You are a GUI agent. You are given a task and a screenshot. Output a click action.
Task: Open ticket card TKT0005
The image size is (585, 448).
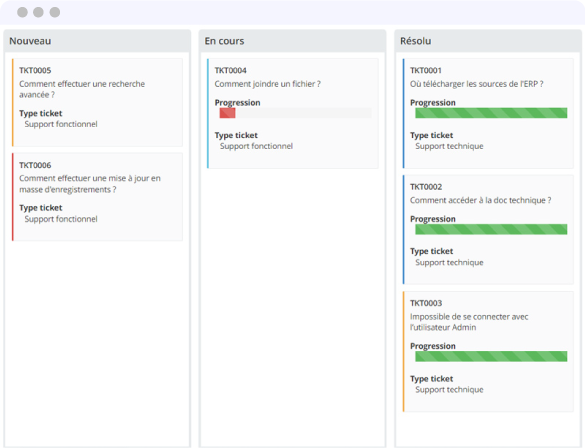(x=97, y=102)
